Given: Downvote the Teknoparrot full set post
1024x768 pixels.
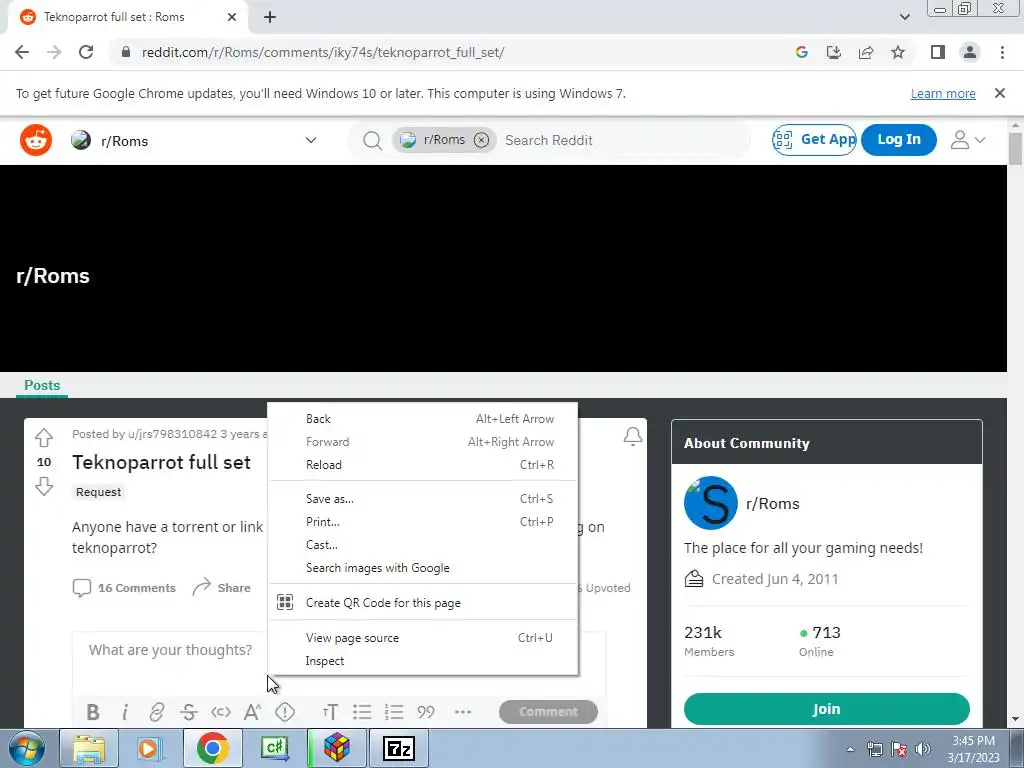Looking at the screenshot, I should [x=44, y=487].
